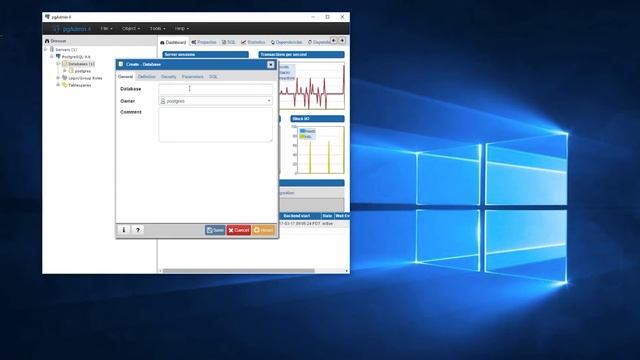Expand the postgres database node

pos(64,71)
